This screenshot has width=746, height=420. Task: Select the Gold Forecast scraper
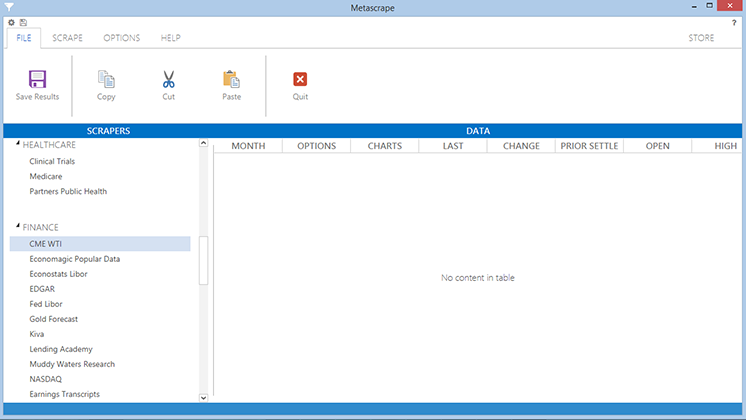point(54,319)
